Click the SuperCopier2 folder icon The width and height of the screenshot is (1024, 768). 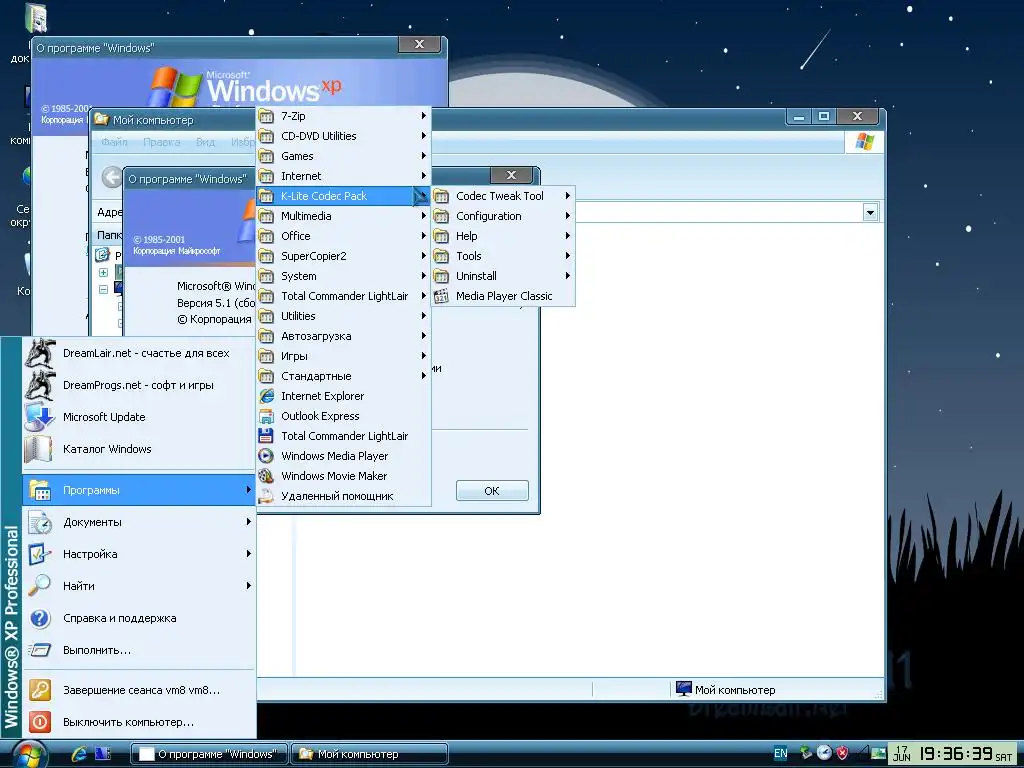[x=266, y=256]
